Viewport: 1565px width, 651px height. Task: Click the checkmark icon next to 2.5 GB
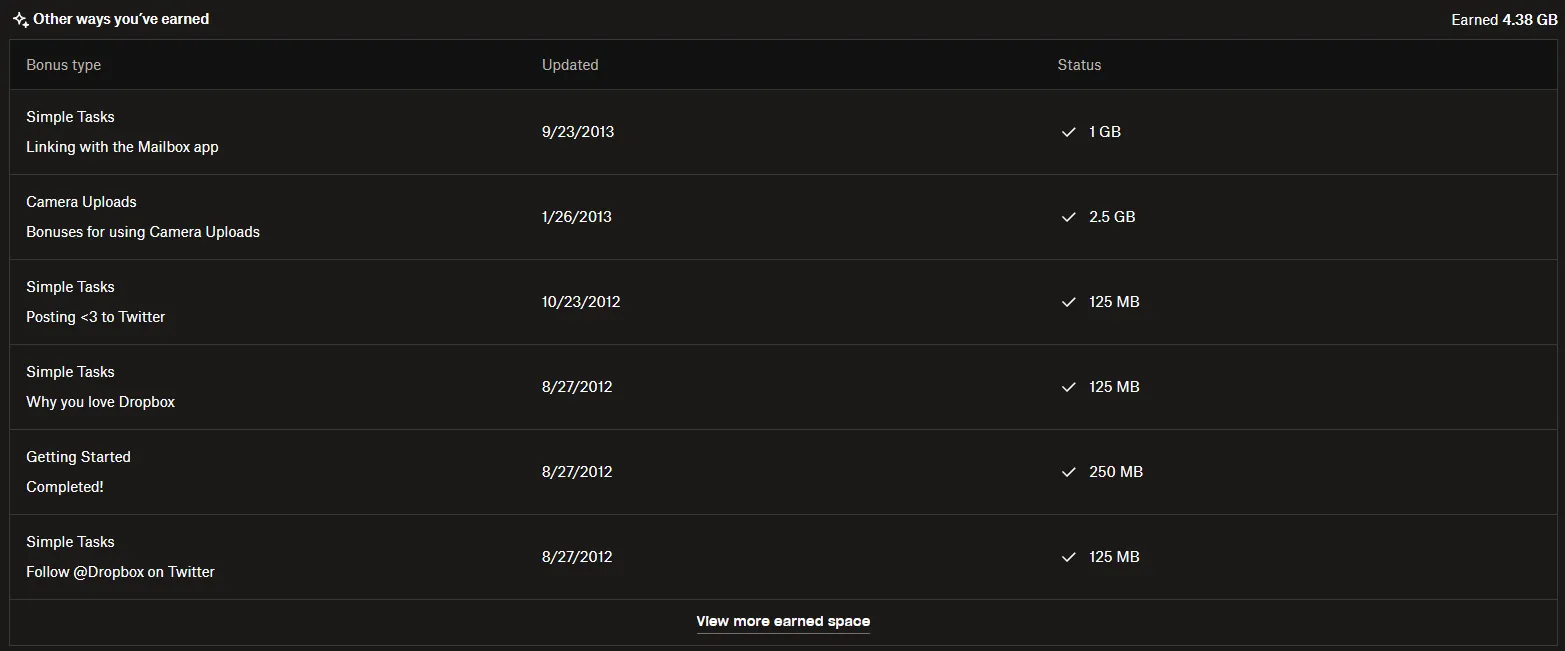point(1068,217)
